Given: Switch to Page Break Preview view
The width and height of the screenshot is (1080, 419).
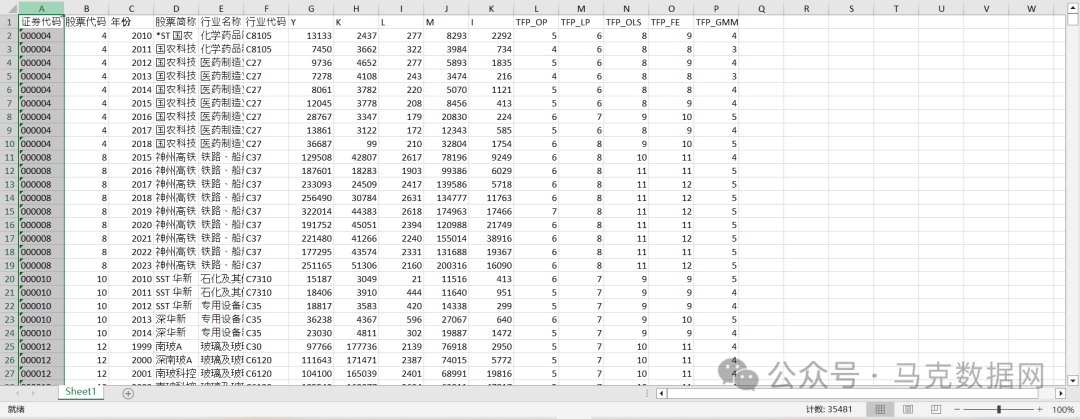Looking at the screenshot, I should pos(936,409).
